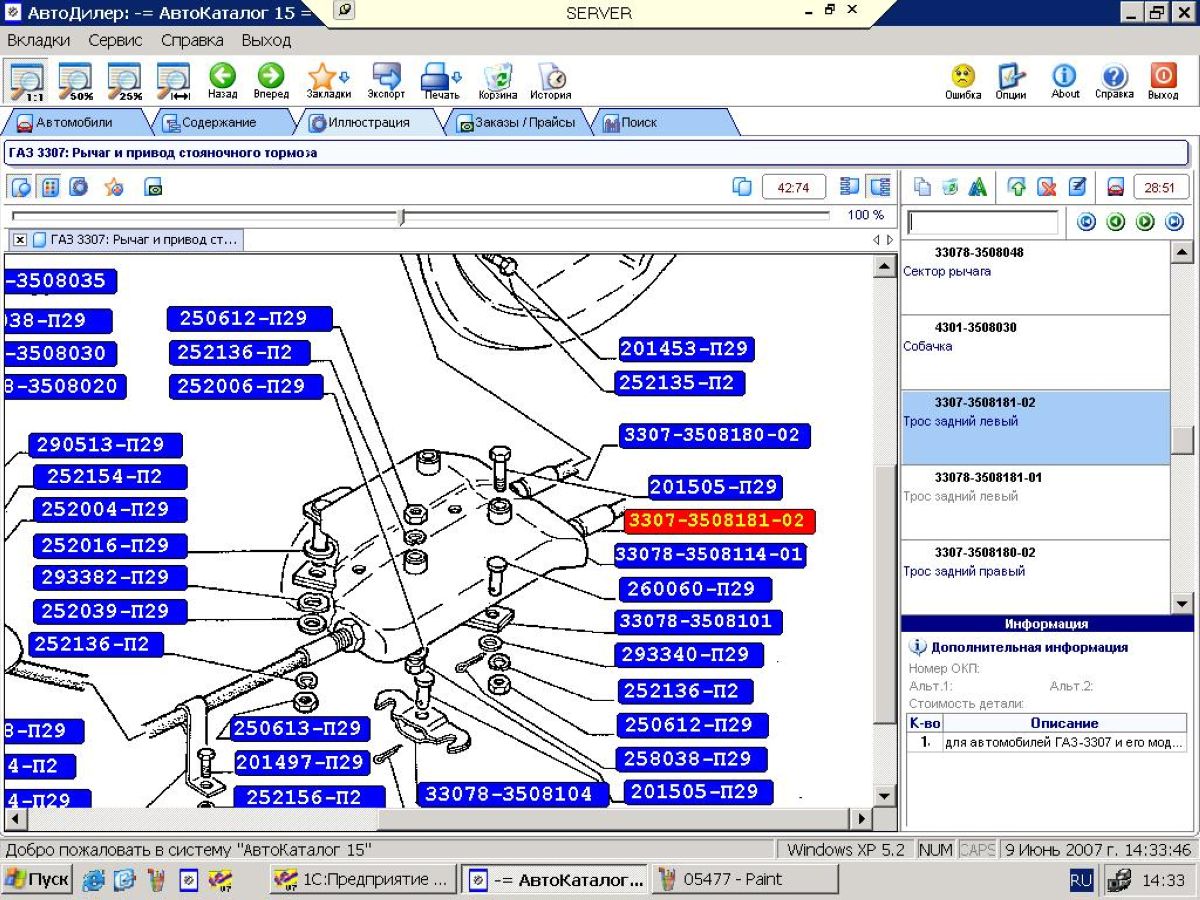
Task: Open the About information
Action: click(1065, 81)
